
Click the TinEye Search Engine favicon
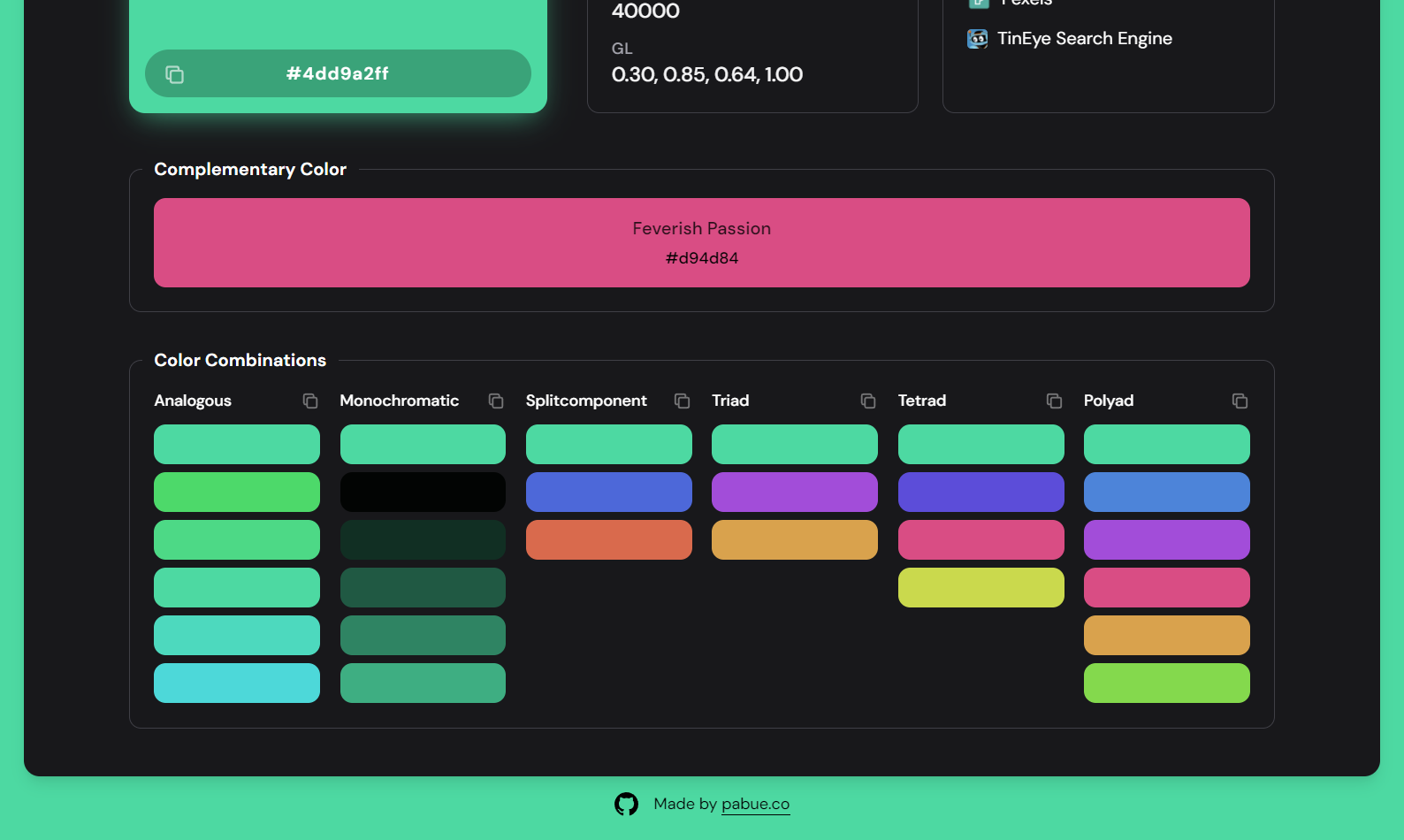pyautogui.click(x=977, y=39)
